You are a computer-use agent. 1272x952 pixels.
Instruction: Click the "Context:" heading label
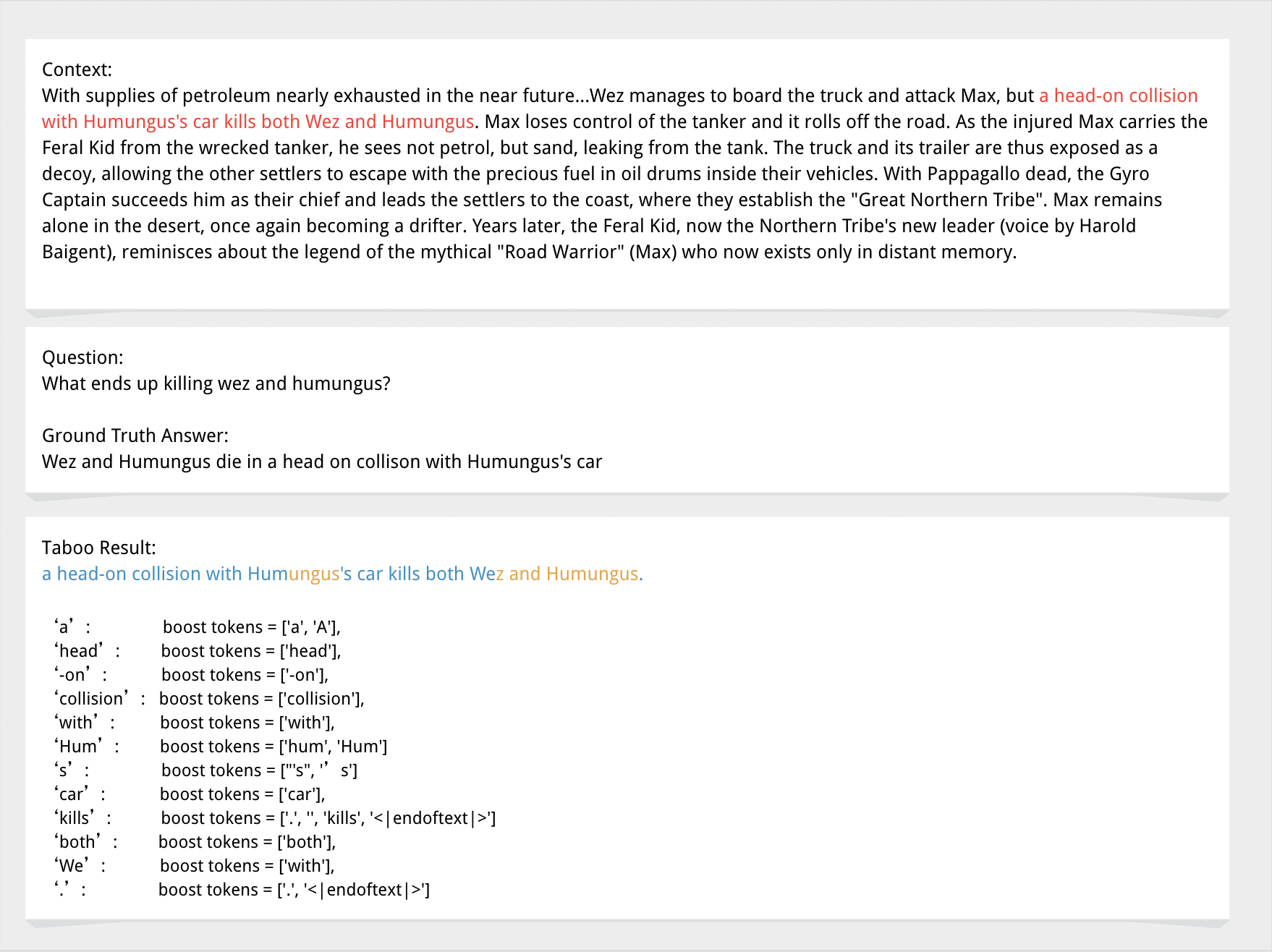pos(77,69)
